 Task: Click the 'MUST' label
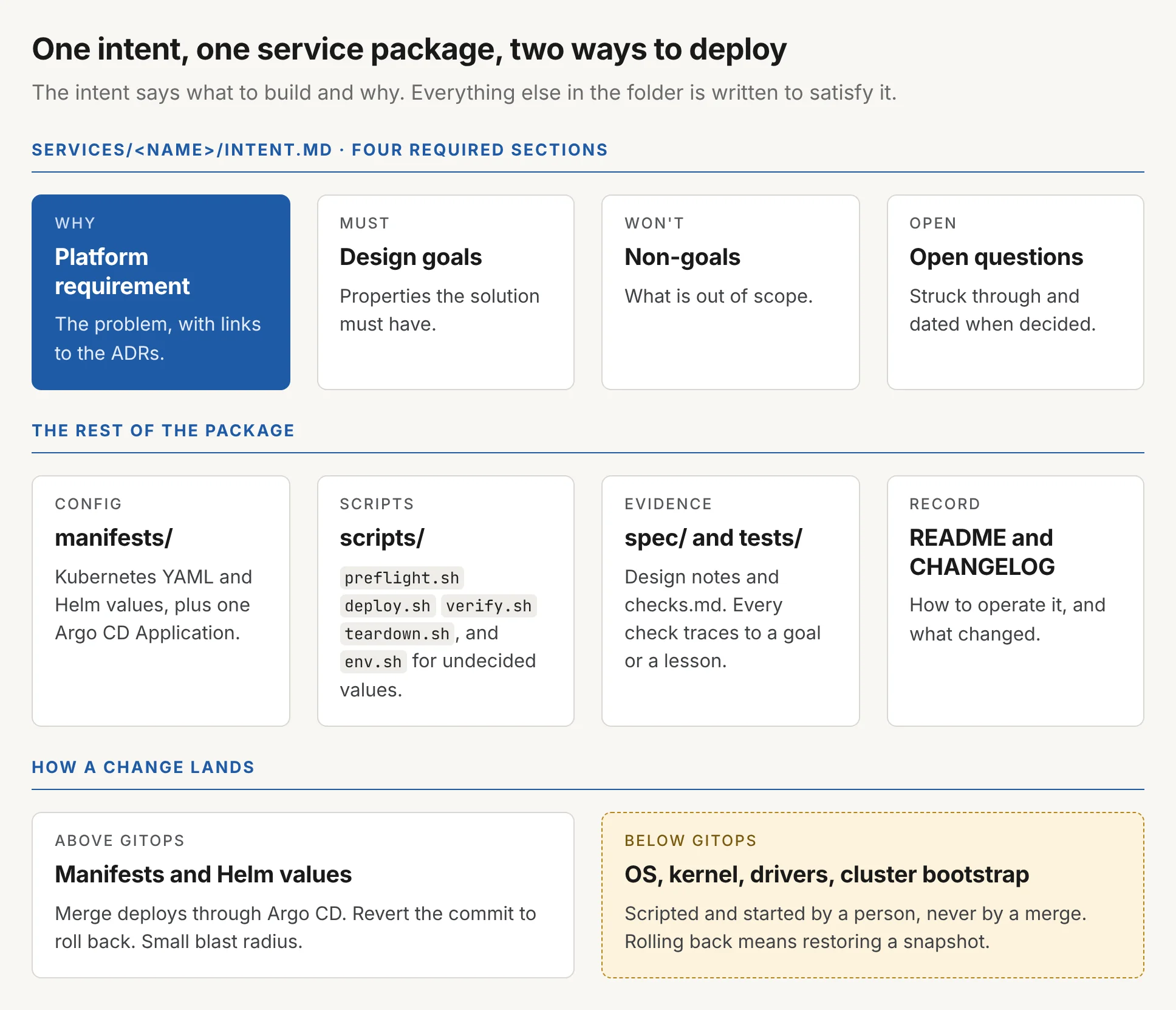pyautogui.click(x=364, y=223)
